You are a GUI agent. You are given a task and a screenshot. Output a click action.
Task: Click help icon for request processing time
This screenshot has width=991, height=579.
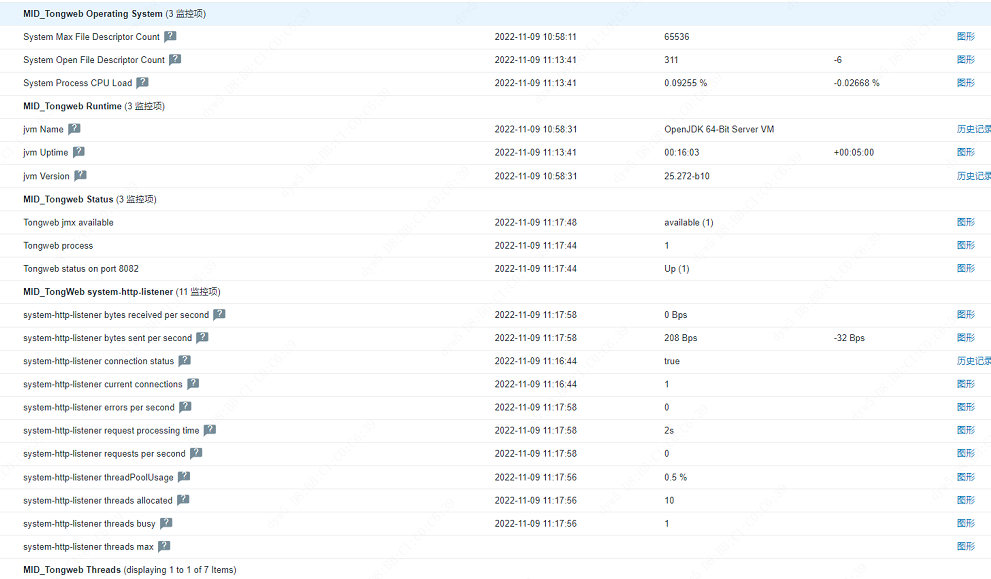[x=210, y=430]
